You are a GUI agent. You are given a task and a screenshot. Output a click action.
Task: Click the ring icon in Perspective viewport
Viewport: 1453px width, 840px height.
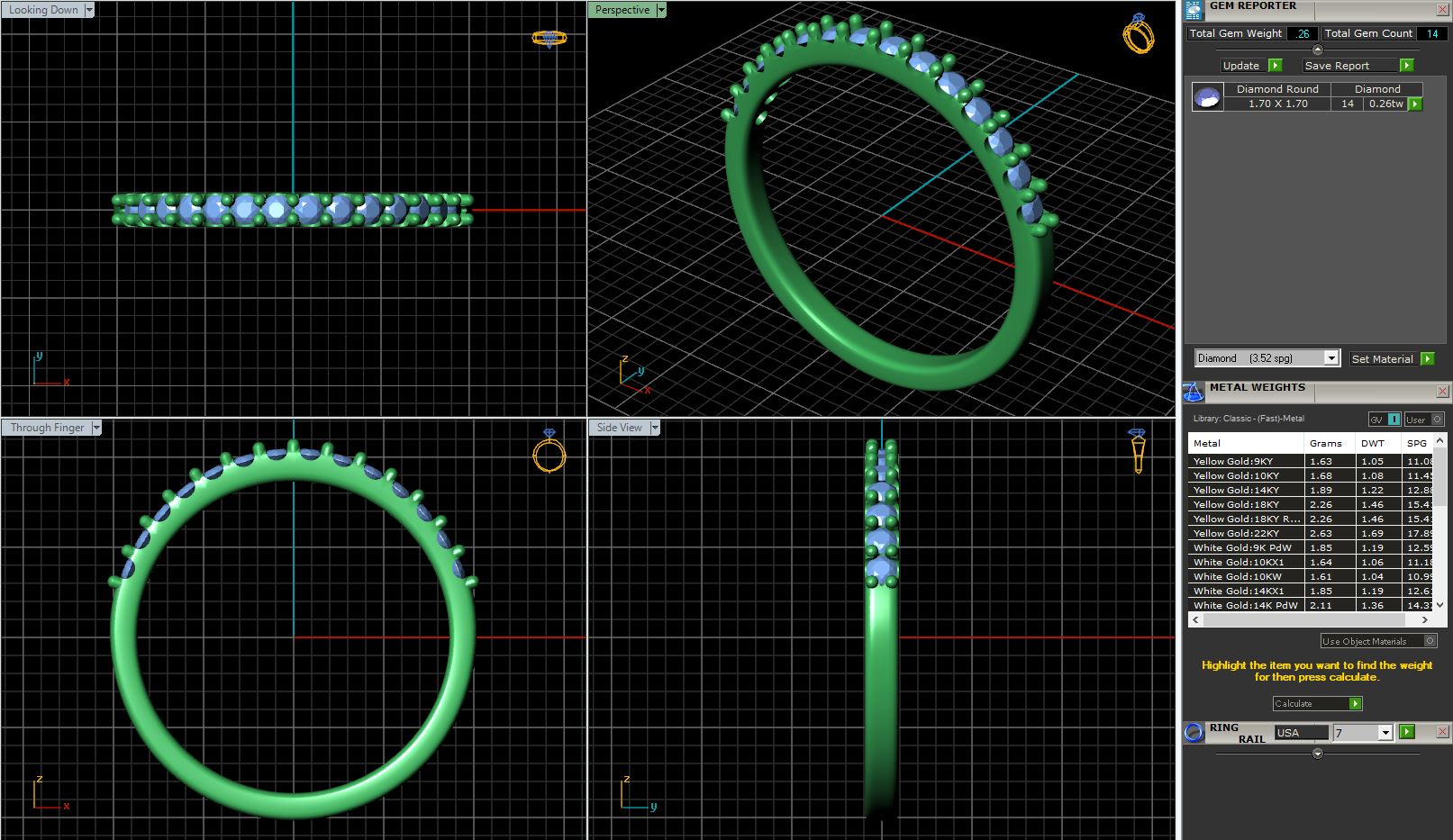click(1138, 34)
